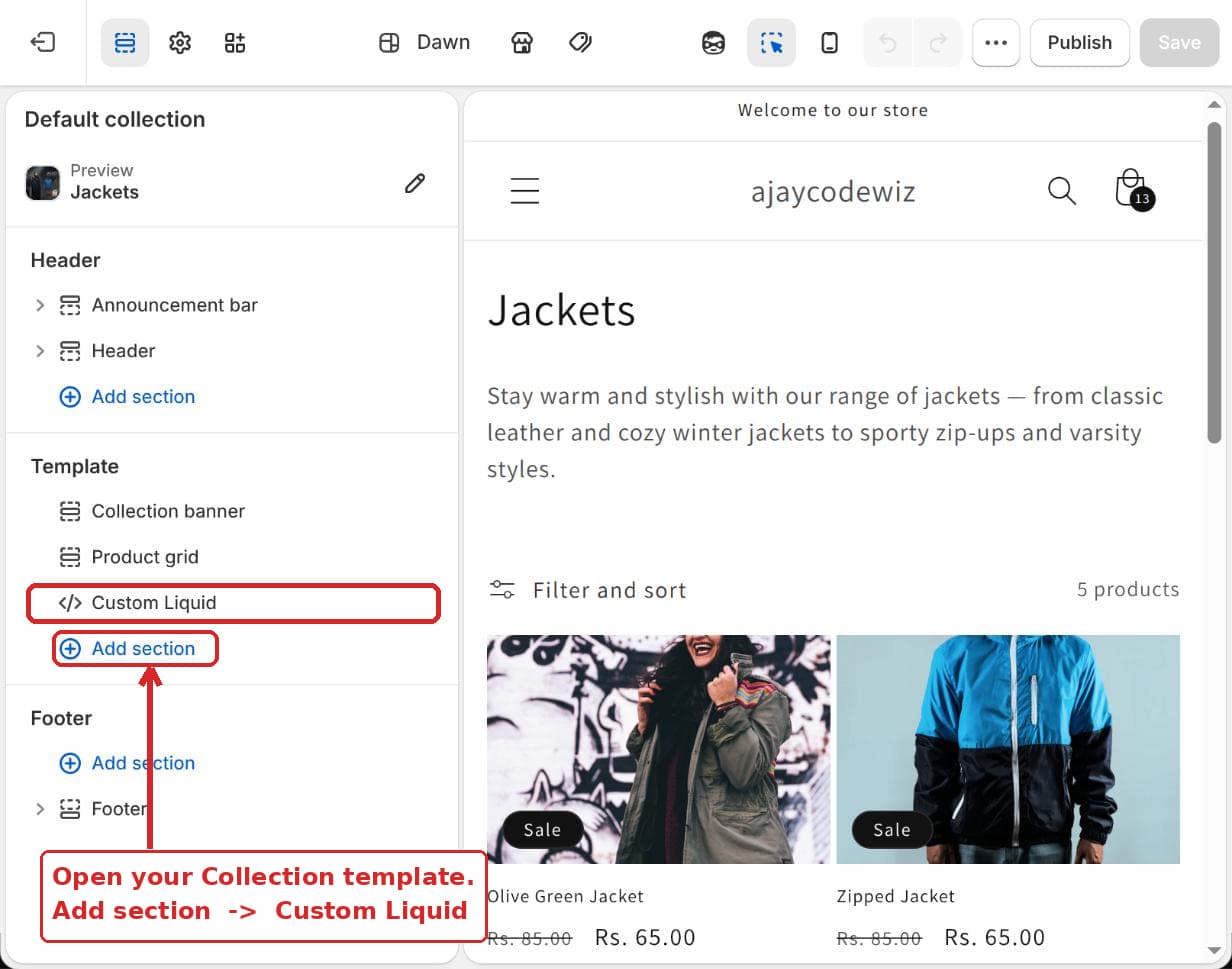Image resolution: width=1232 pixels, height=969 pixels.
Task: Click Filter and sort in preview
Action: coord(588,590)
